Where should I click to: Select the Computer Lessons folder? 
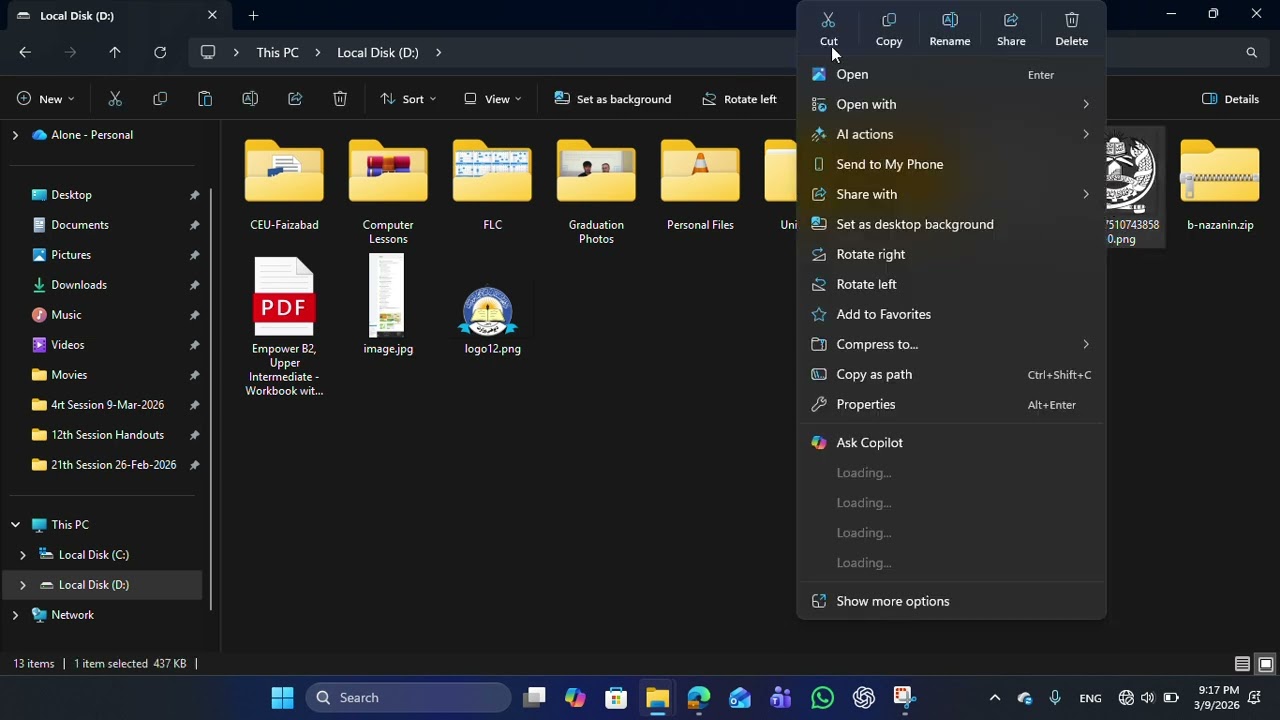tap(388, 192)
